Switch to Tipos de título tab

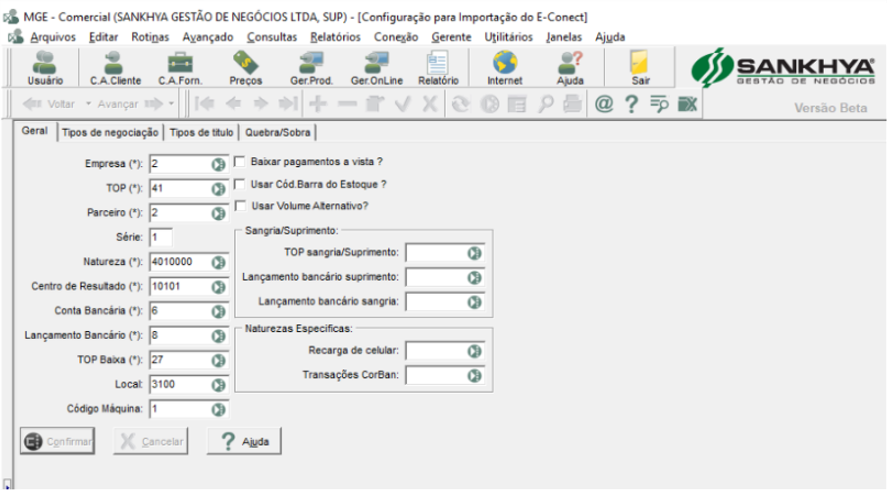[x=201, y=132]
